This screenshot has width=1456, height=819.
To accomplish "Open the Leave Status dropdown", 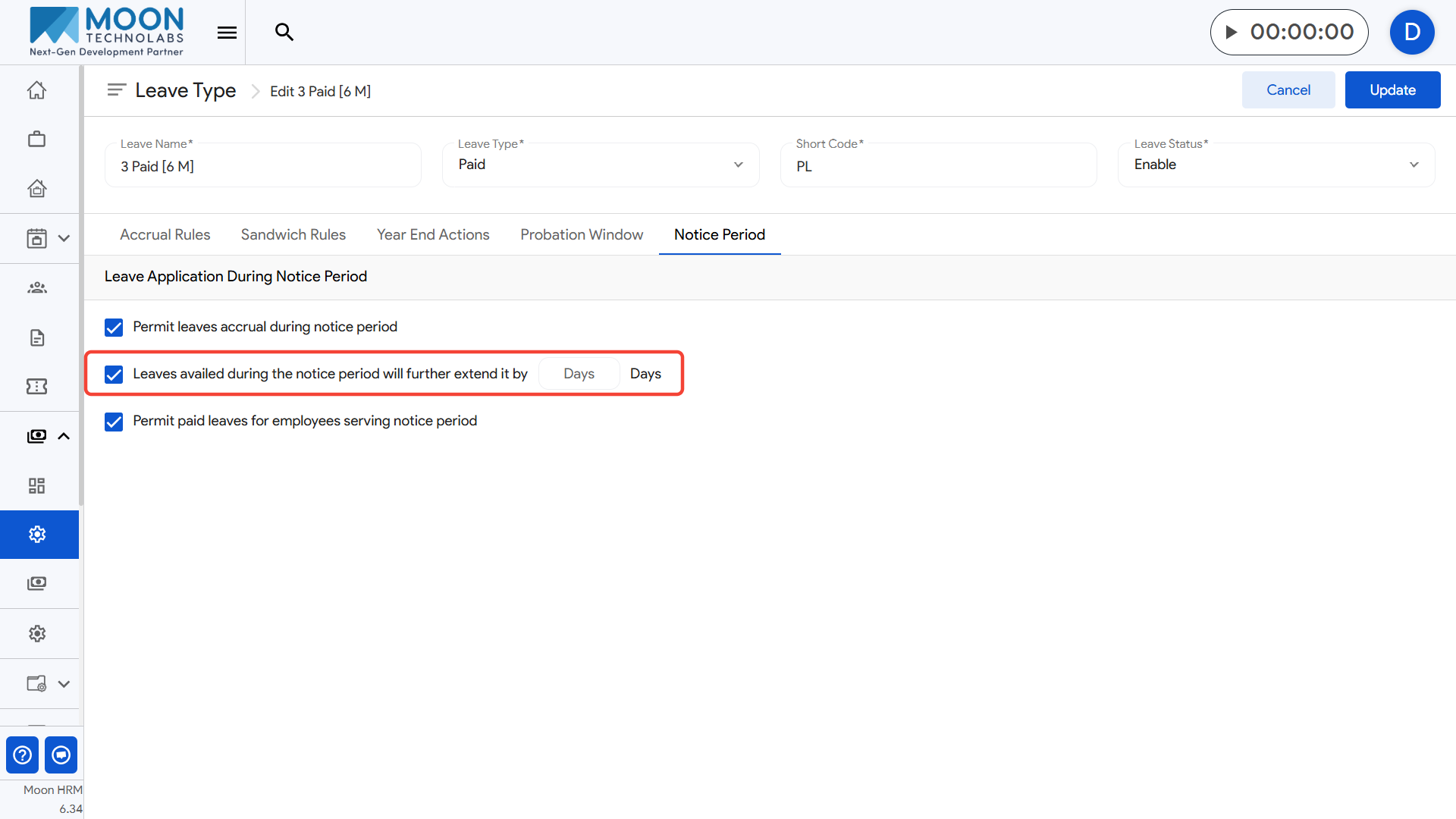I will click(1276, 165).
